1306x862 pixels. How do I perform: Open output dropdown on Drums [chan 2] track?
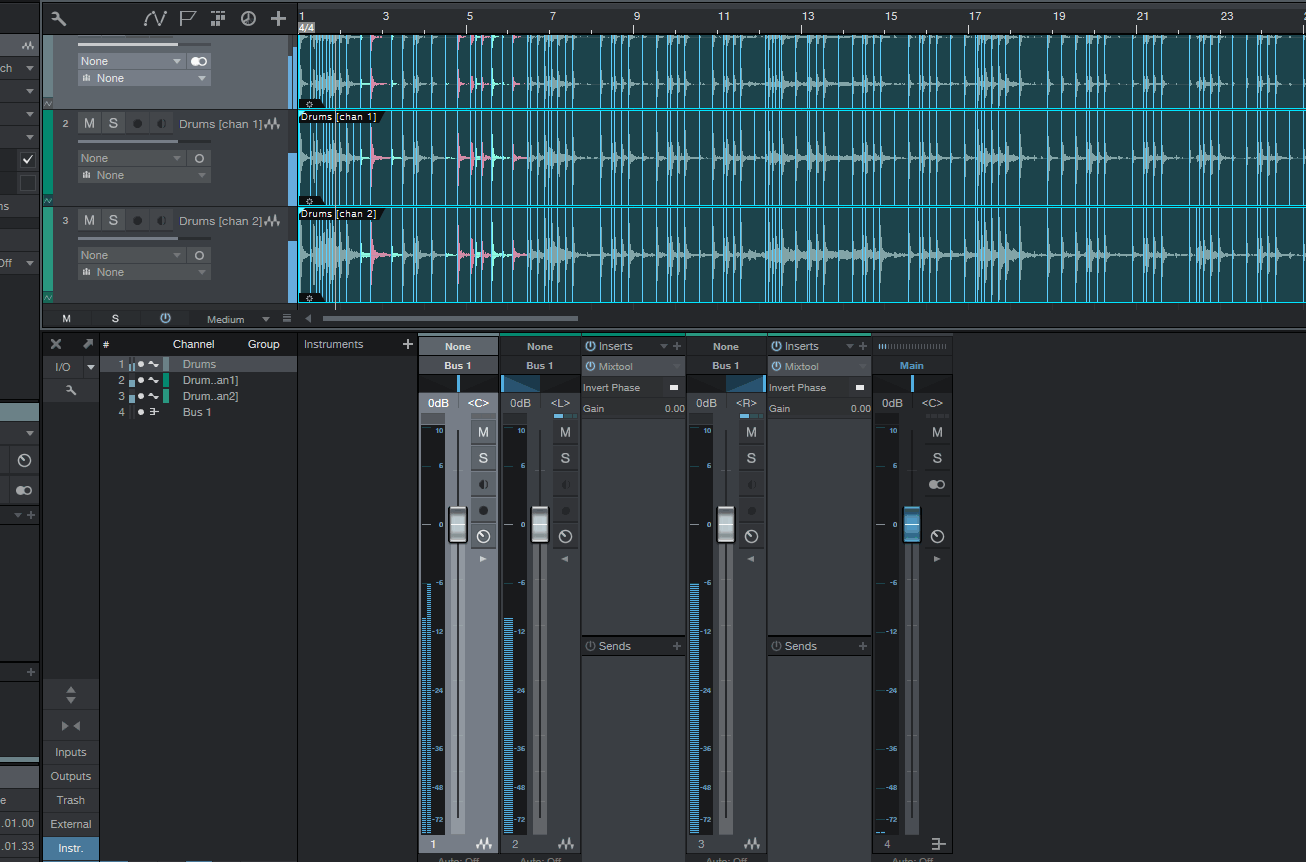pos(145,272)
